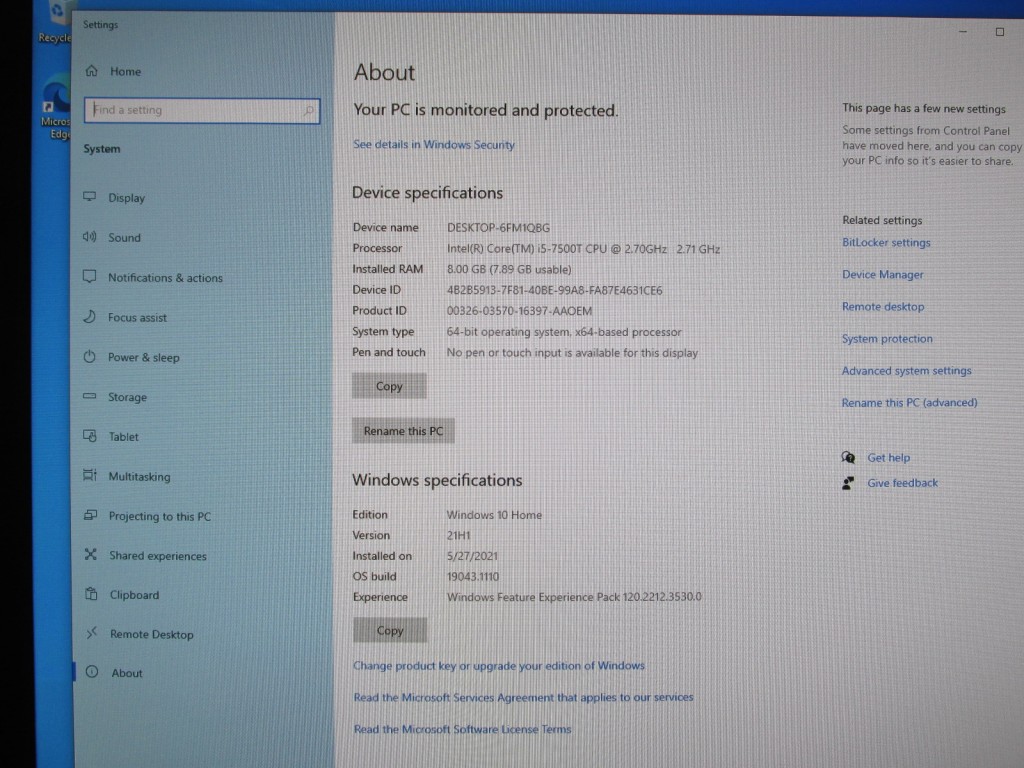Screen dimensions: 1024x768
Task: Click the Storage drive icon
Action: tap(89, 396)
